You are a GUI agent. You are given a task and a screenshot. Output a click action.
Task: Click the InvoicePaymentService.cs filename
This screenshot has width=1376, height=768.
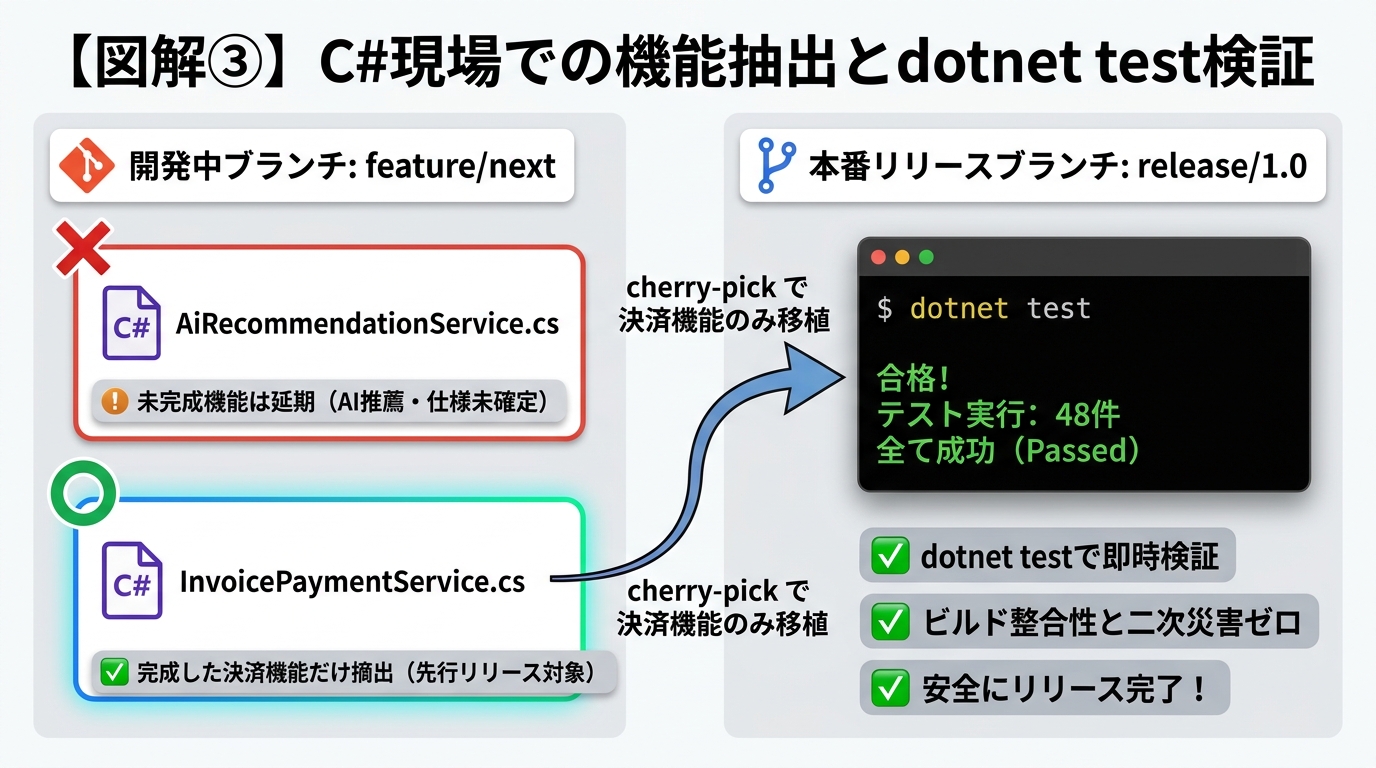[352, 582]
